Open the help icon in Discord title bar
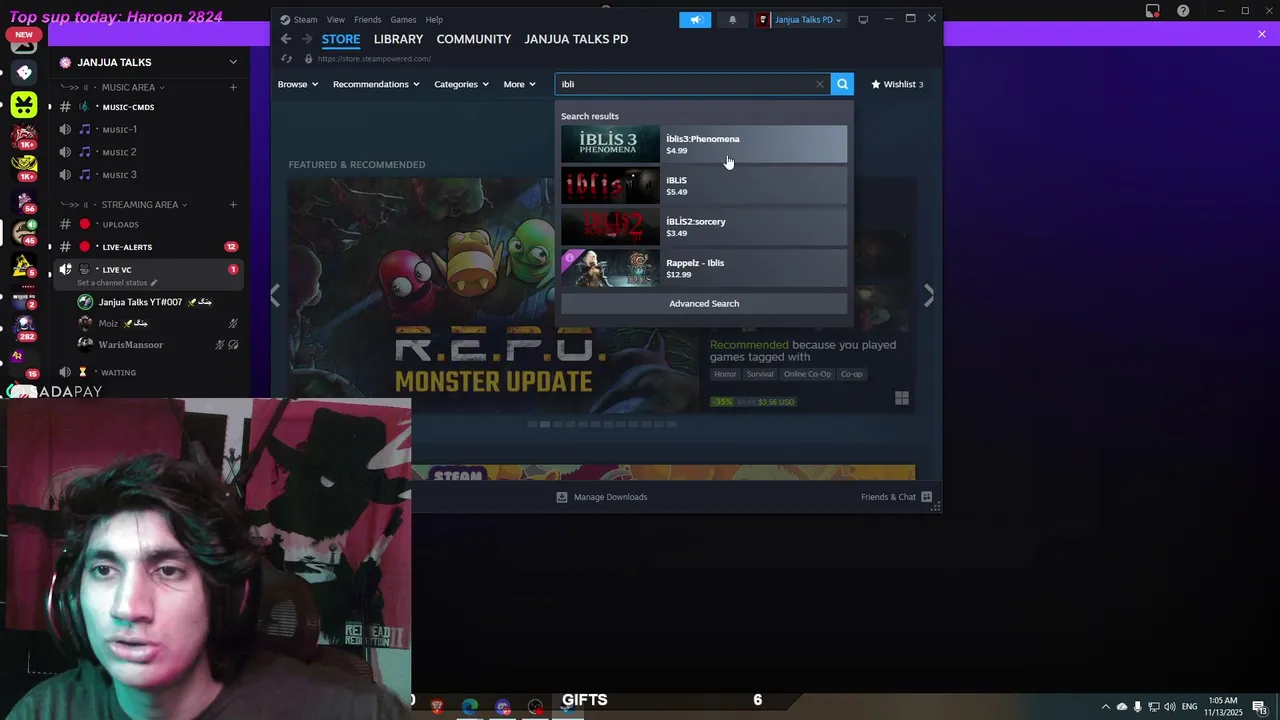Screen dimensions: 1280x720 pyautogui.click(x=1183, y=11)
